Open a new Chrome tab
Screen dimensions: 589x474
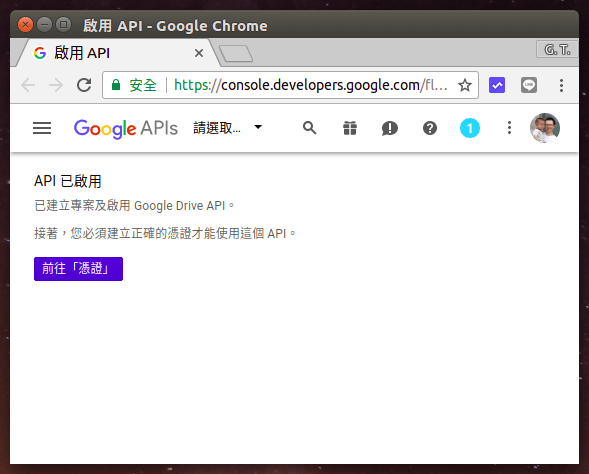[236, 54]
